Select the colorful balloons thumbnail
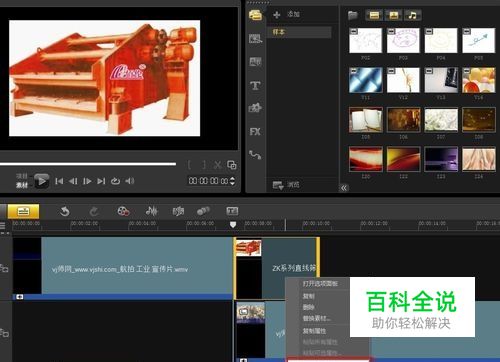The image size is (500, 362). [479, 80]
